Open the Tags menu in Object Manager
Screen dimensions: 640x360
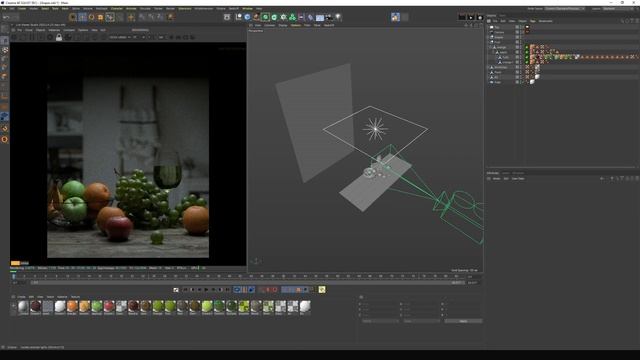click(x=533, y=21)
